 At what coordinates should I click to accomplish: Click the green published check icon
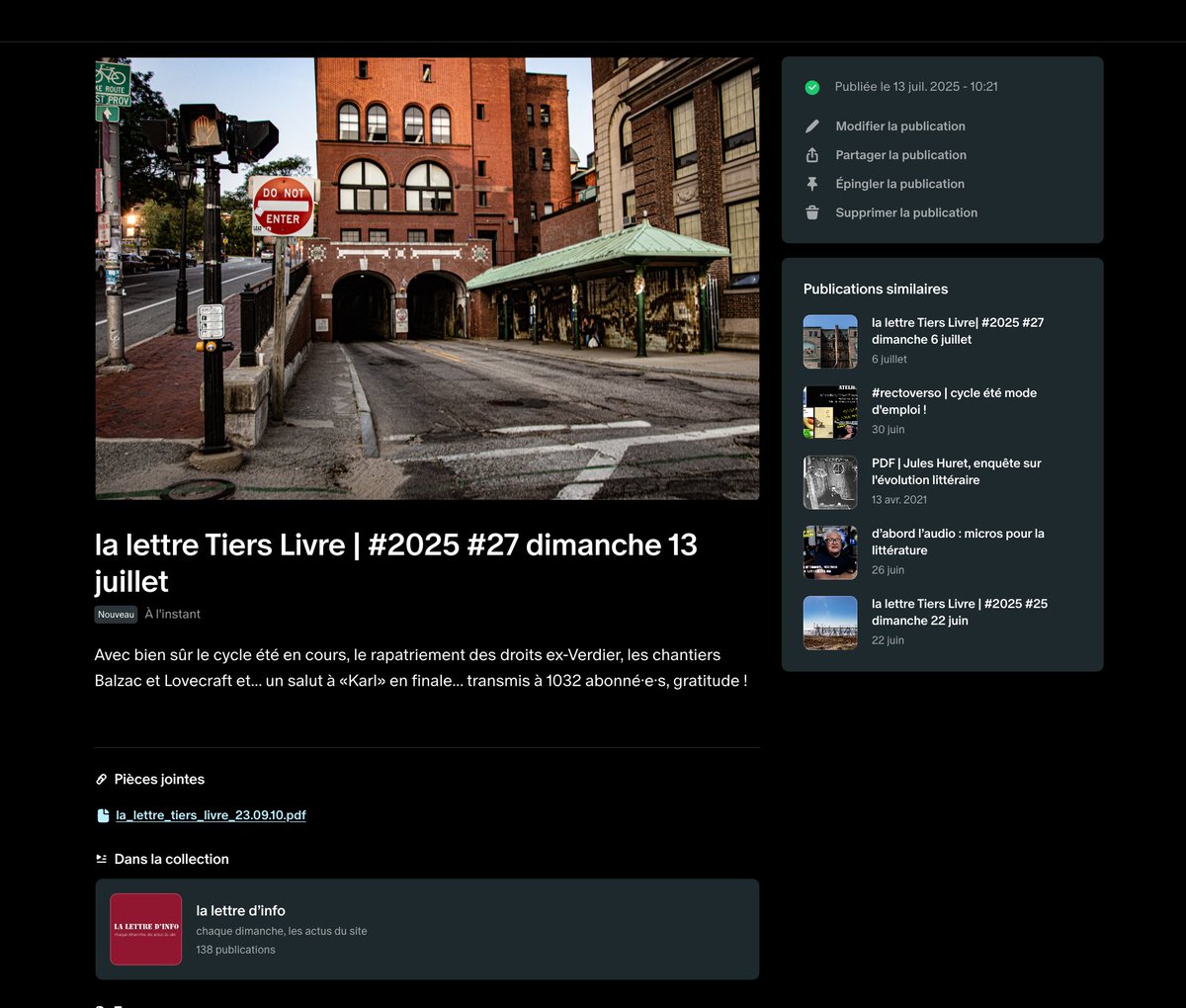click(812, 87)
